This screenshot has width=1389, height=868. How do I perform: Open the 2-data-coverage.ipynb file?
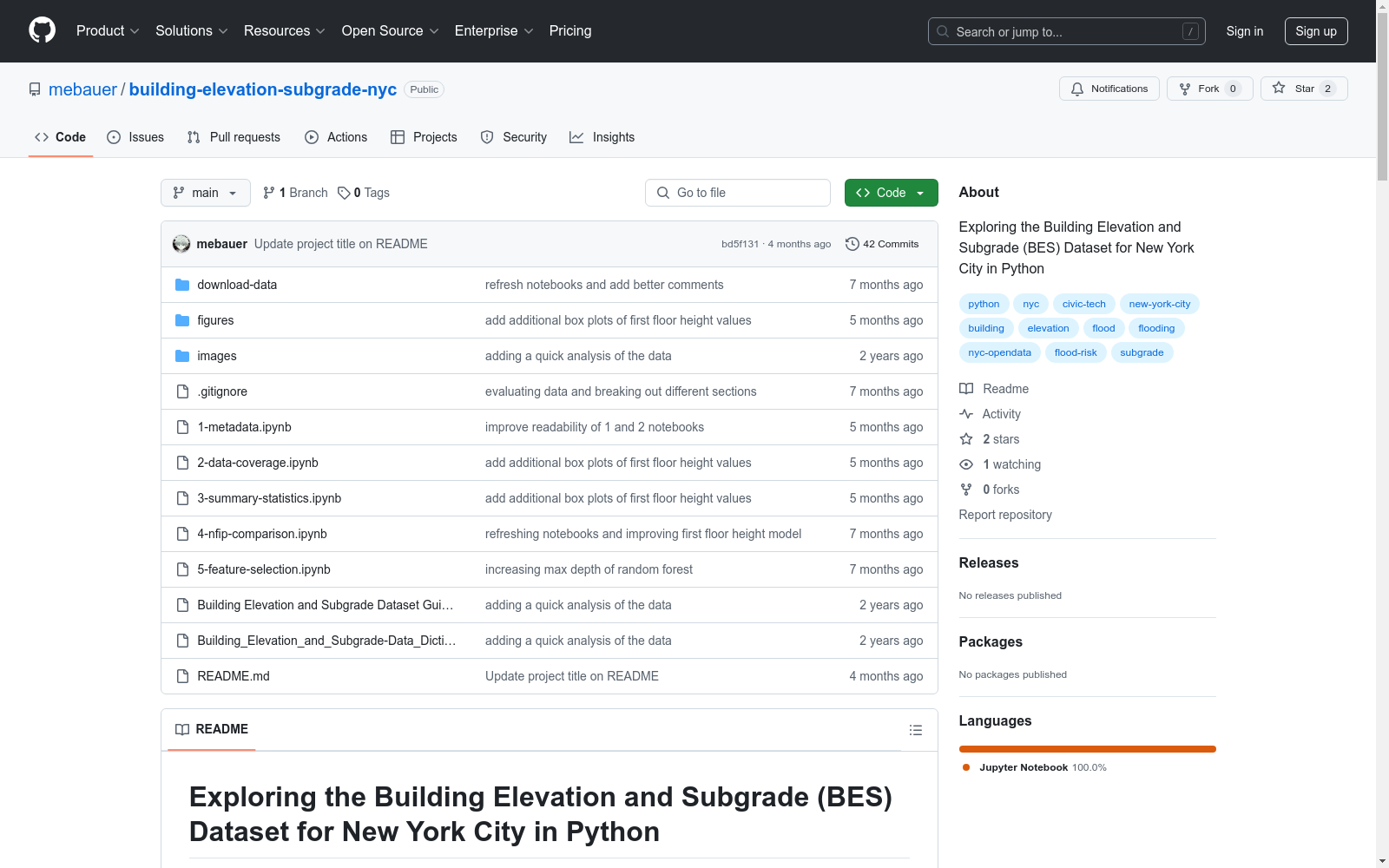coord(258,463)
